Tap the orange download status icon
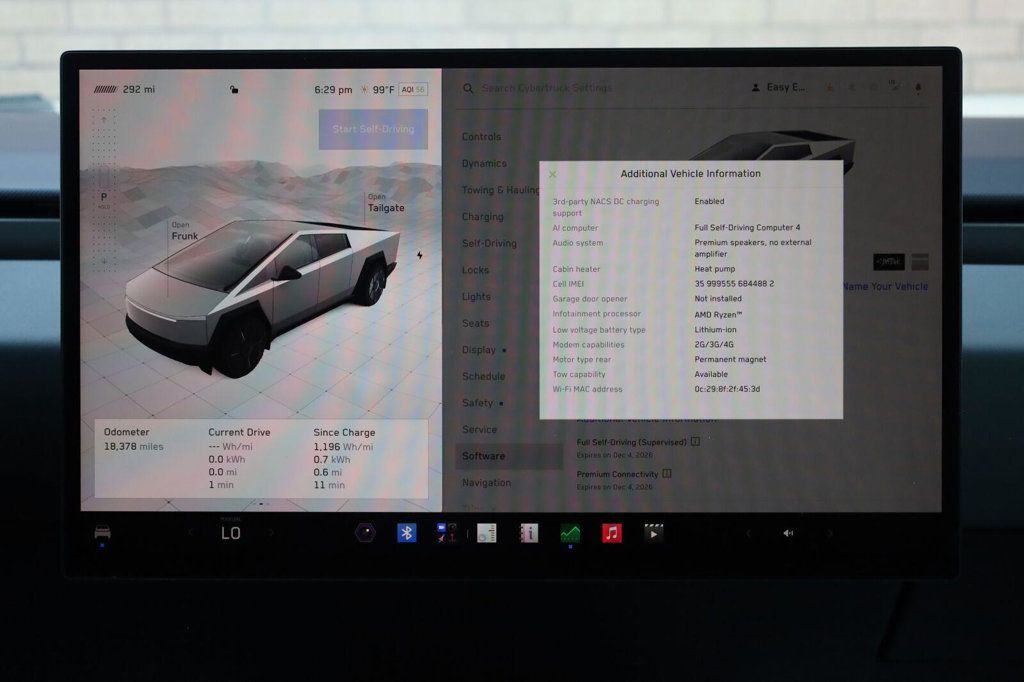 pyautogui.click(x=830, y=88)
